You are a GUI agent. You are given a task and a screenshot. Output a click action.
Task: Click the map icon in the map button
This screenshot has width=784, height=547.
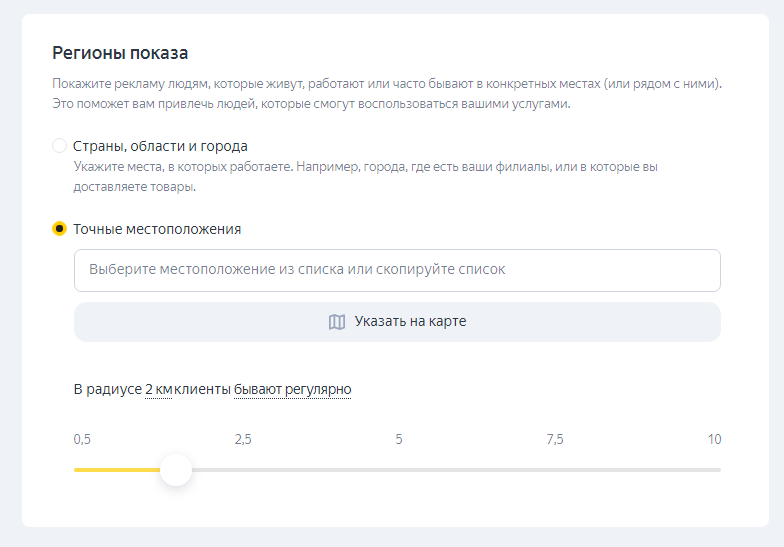click(337, 322)
